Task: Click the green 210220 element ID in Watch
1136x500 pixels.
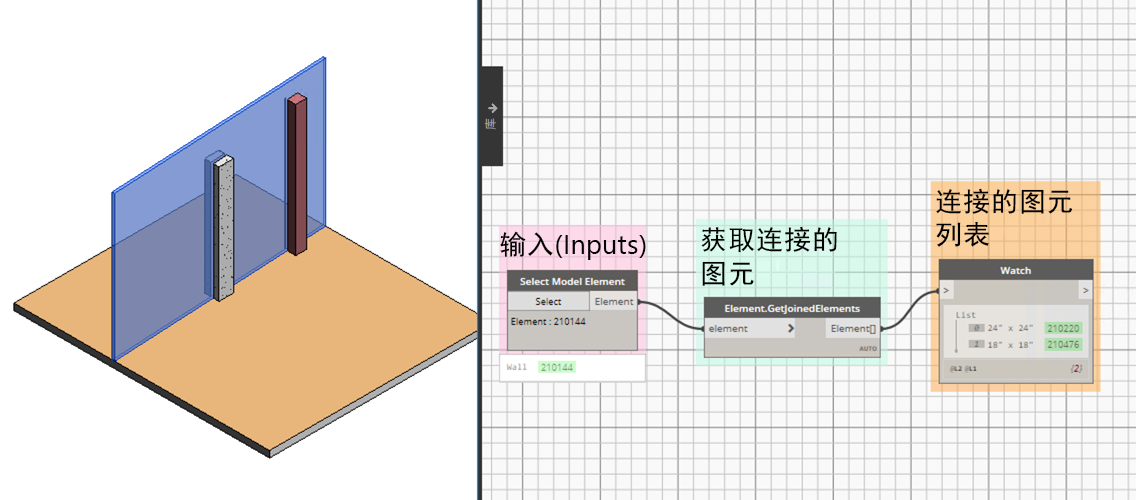Action: pyautogui.click(x=1063, y=328)
